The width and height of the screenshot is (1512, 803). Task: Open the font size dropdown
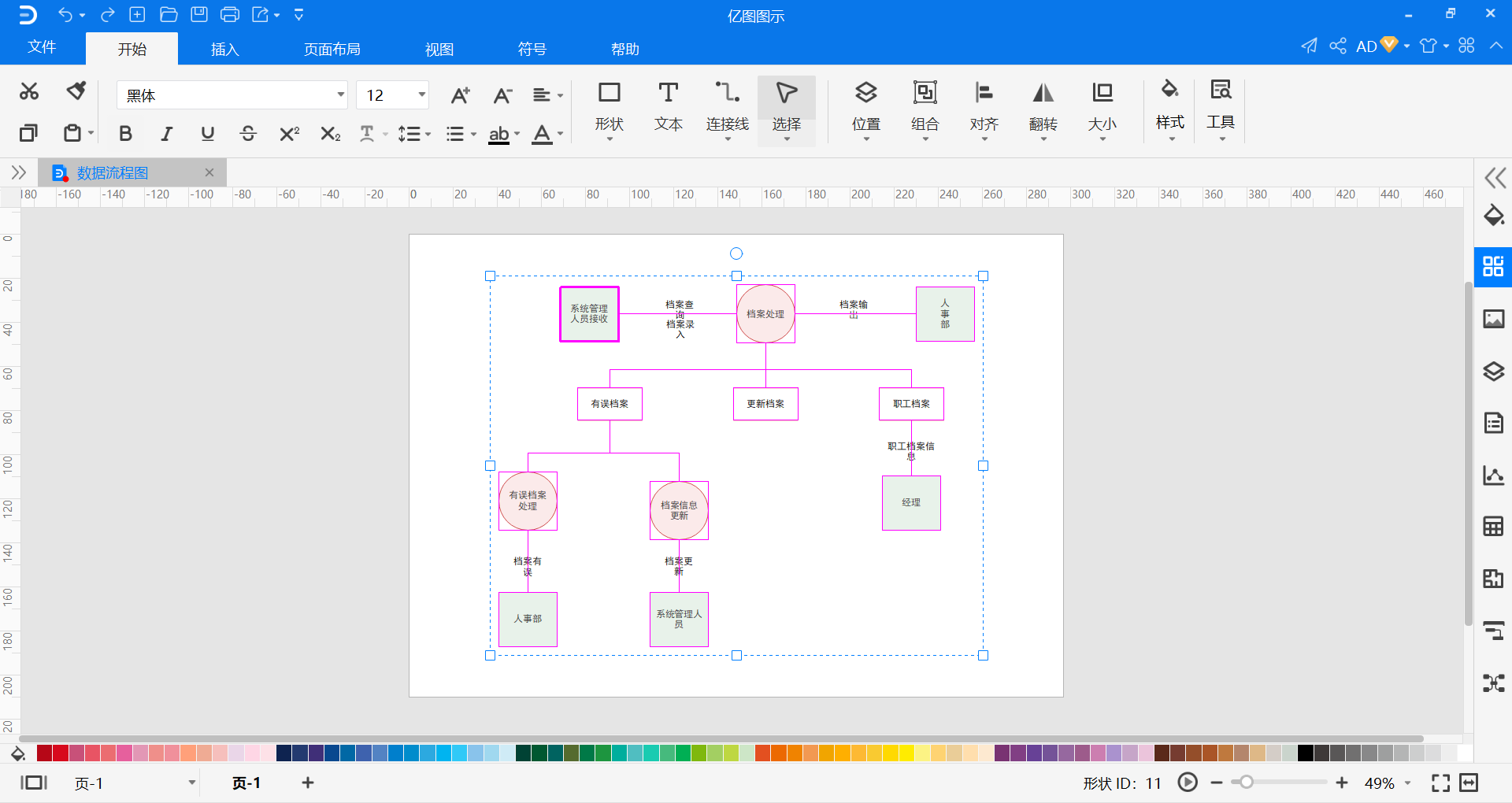422,95
